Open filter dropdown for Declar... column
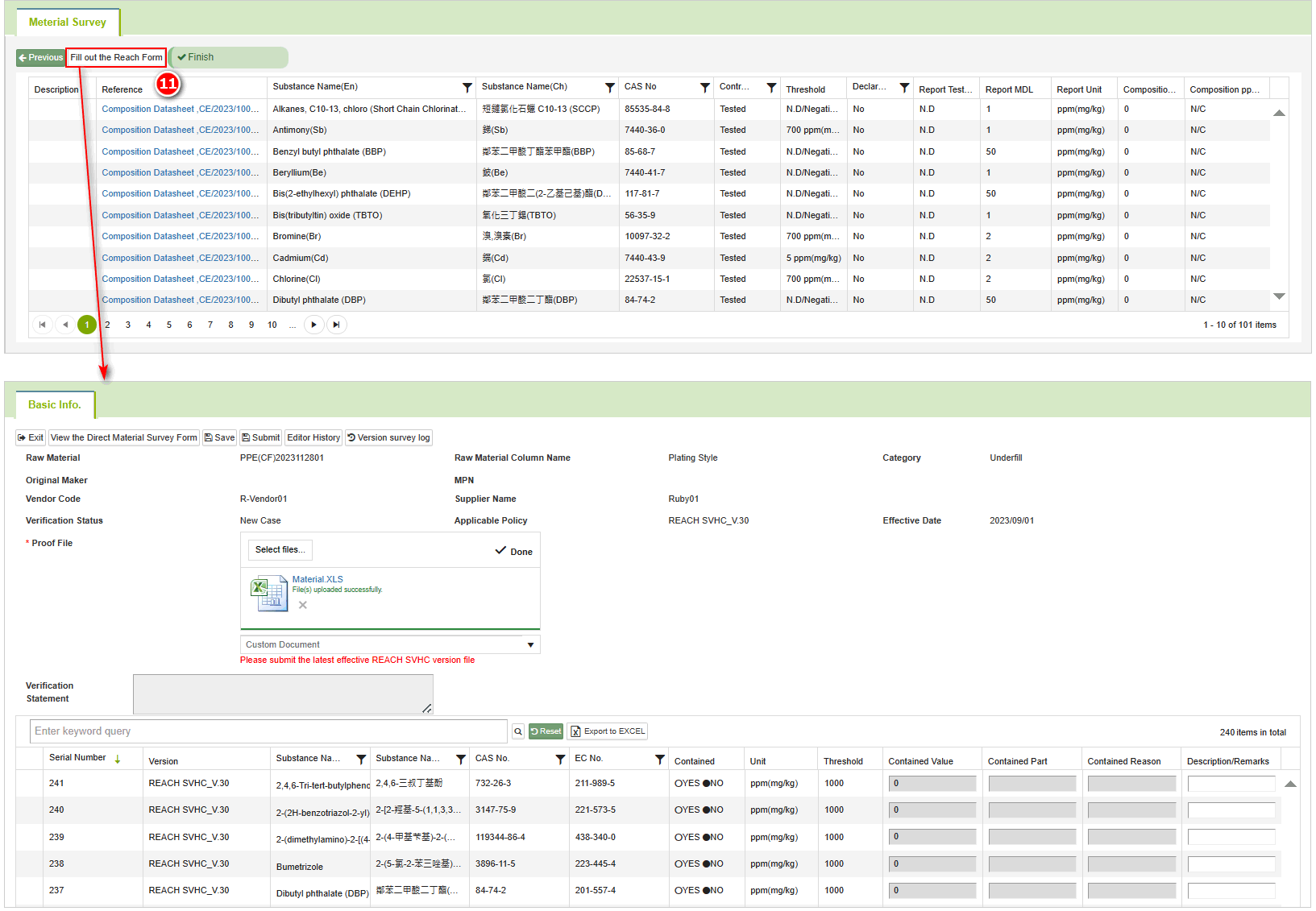 click(x=904, y=88)
